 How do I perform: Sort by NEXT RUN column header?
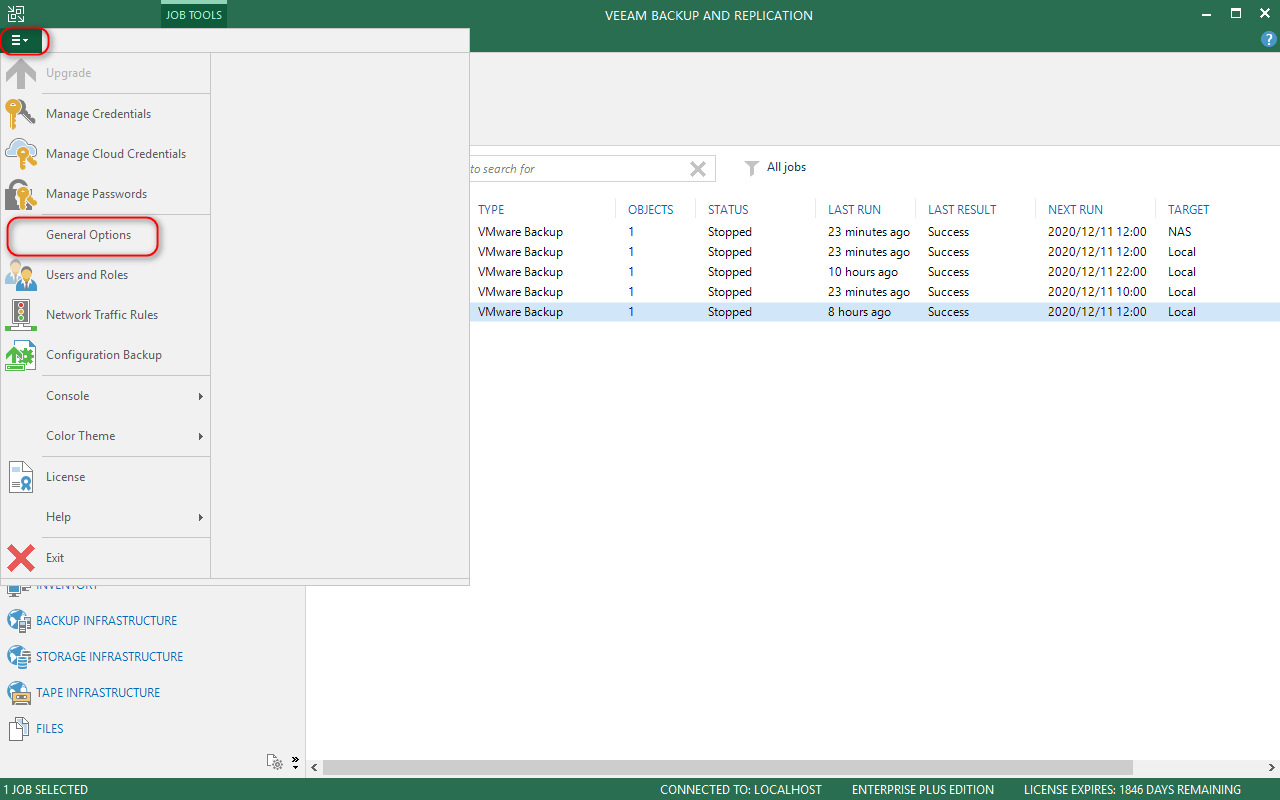[x=1075, y=210]
